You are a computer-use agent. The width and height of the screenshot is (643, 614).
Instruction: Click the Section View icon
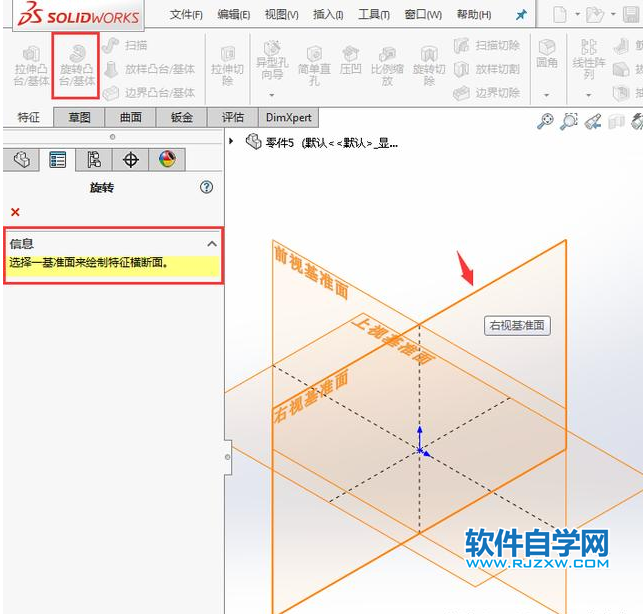[x=616, y=121]
